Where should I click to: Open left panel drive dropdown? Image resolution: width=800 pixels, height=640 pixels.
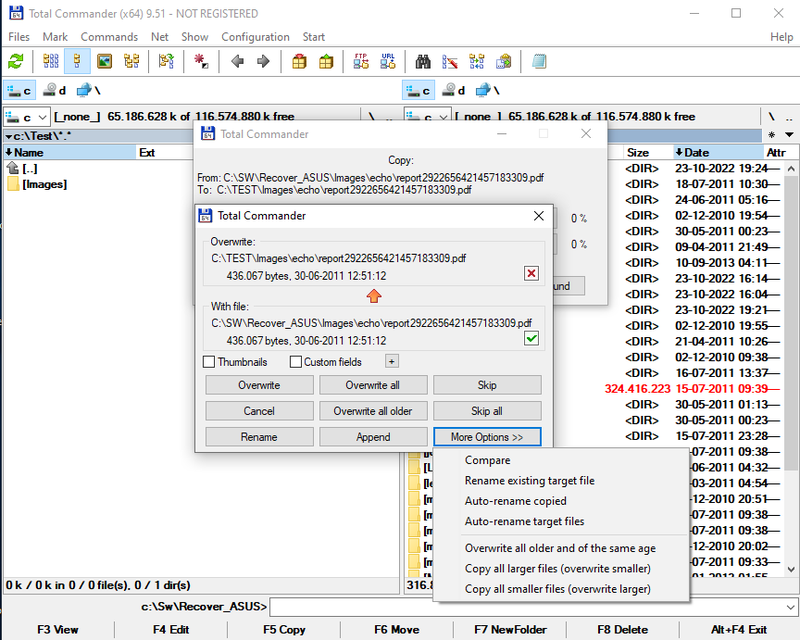[x=27, y=117]
